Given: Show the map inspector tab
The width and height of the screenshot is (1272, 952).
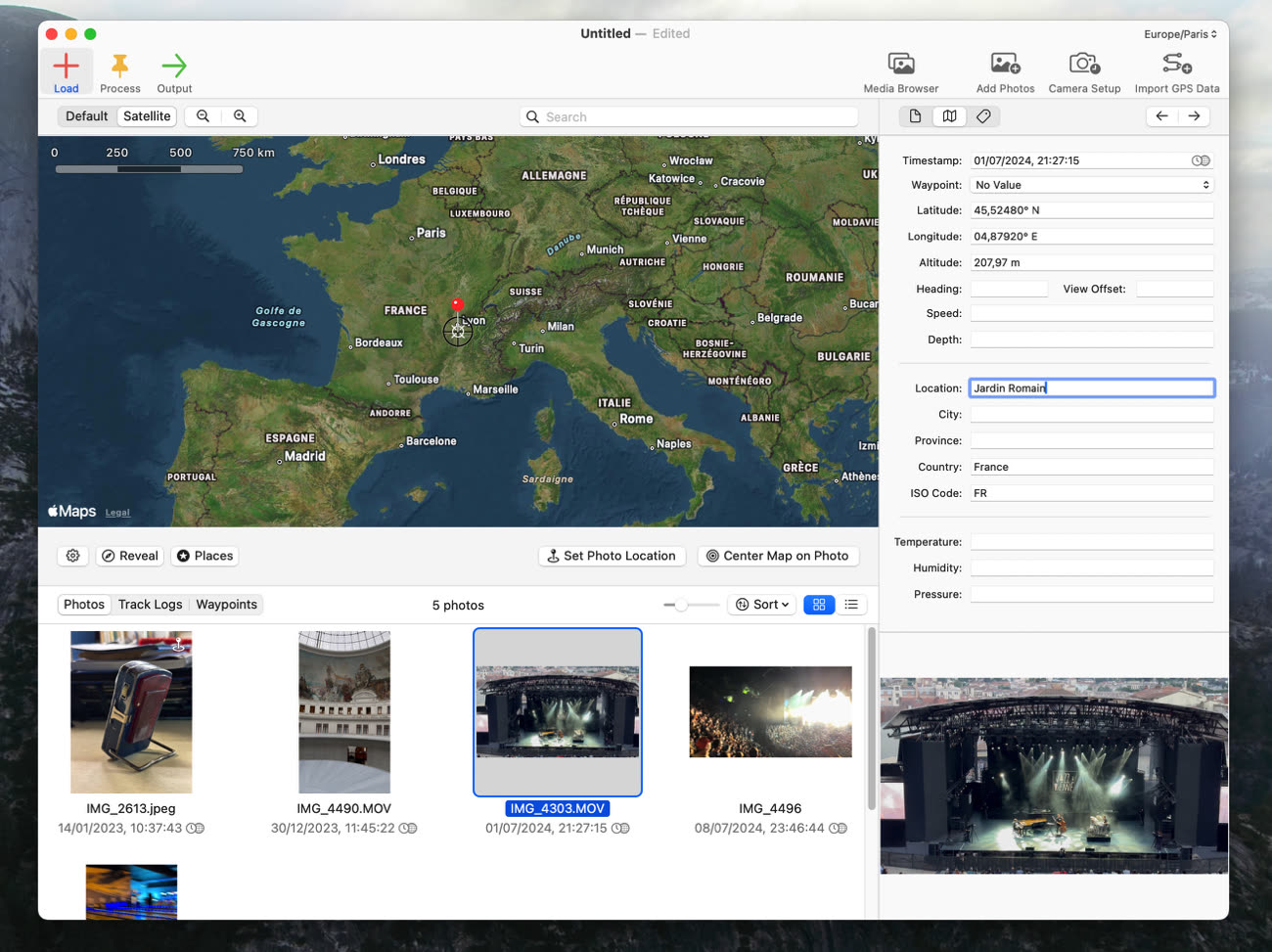Looking at the screenshot, I should [949, 115].
